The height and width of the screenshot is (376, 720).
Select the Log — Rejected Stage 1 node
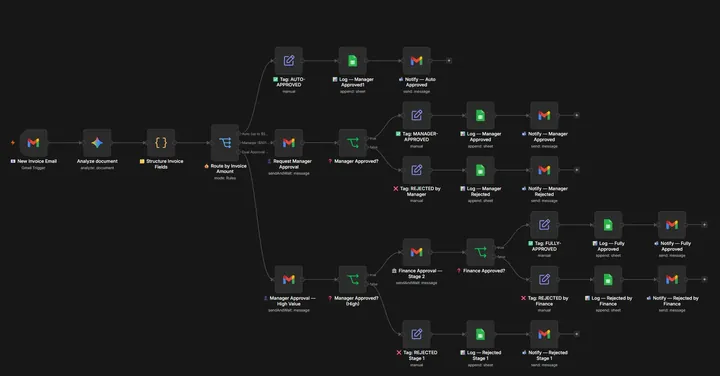tap(480, 334)
